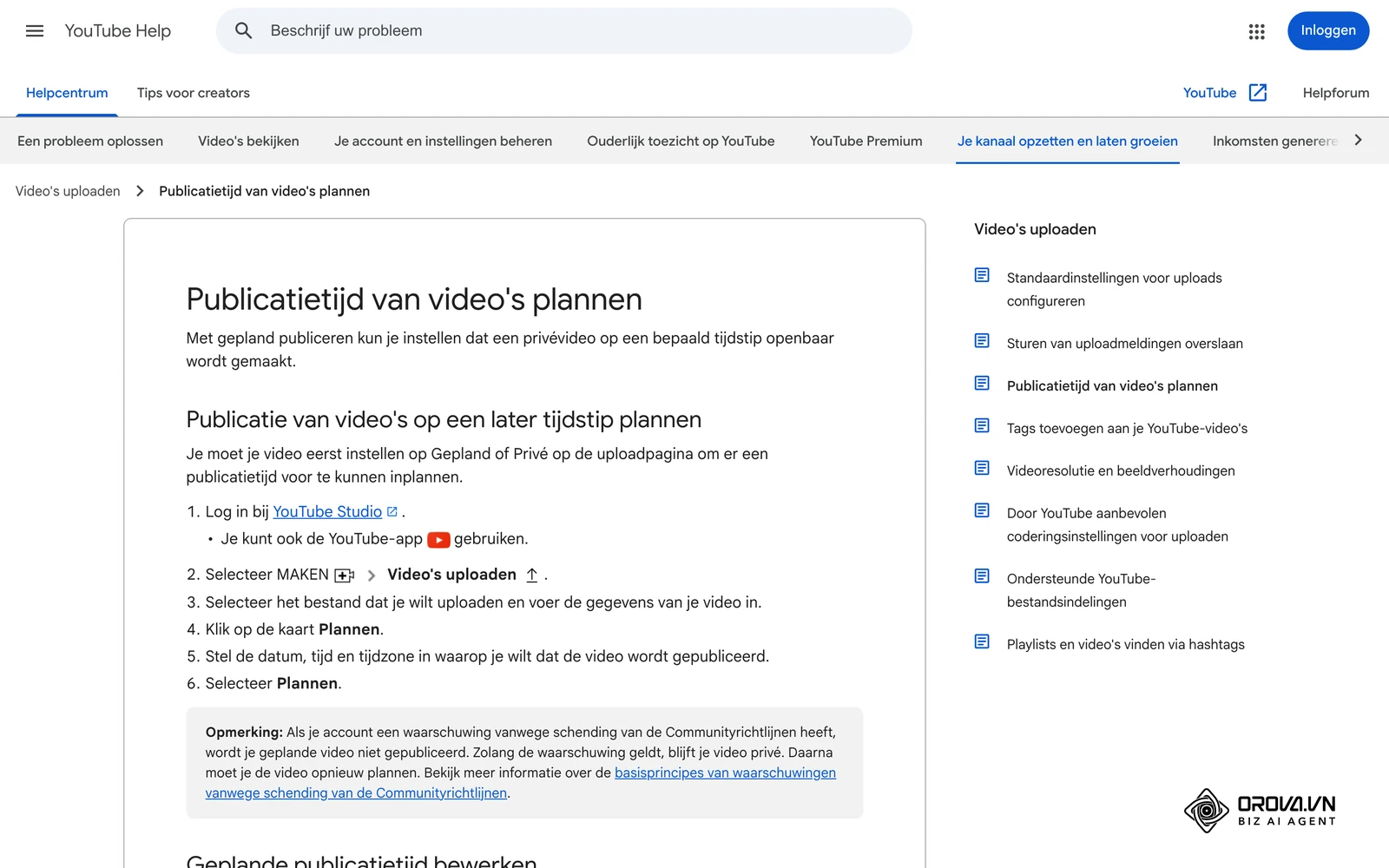Open Sturen van uploadmeldingen overslaan article

[x=1125, y=344]
